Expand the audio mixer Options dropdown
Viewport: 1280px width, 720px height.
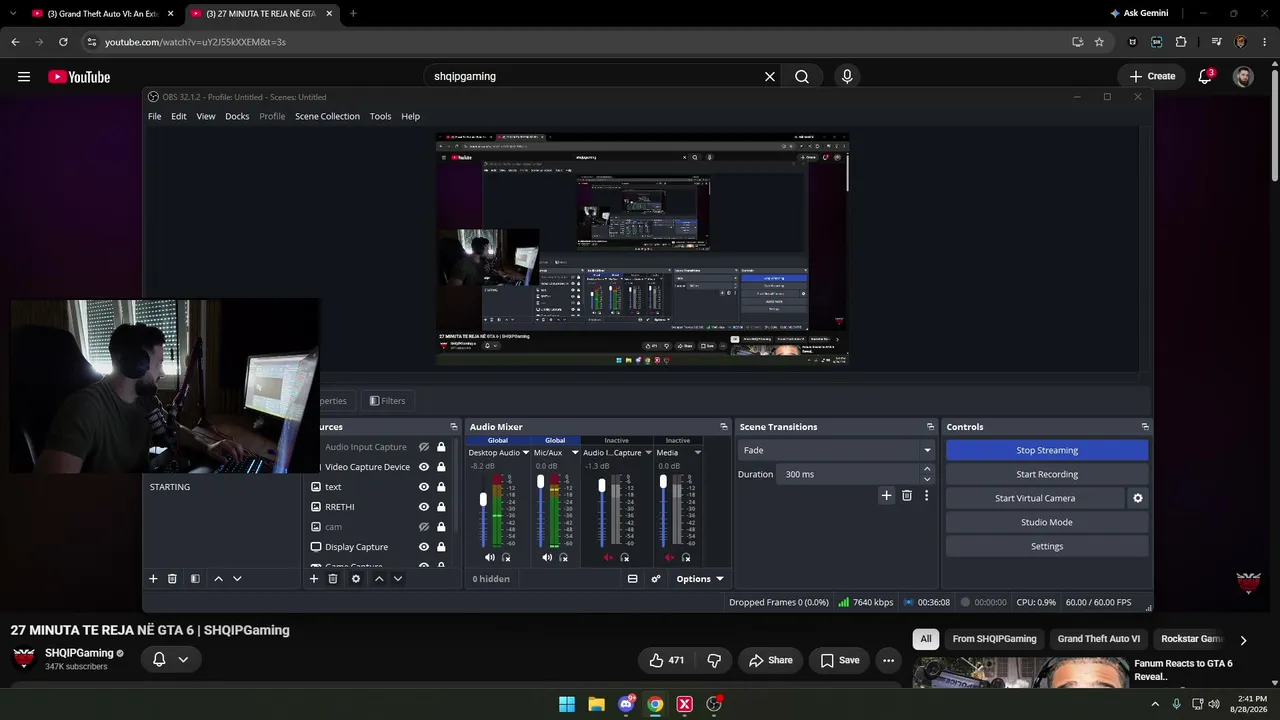coord(700,579)
